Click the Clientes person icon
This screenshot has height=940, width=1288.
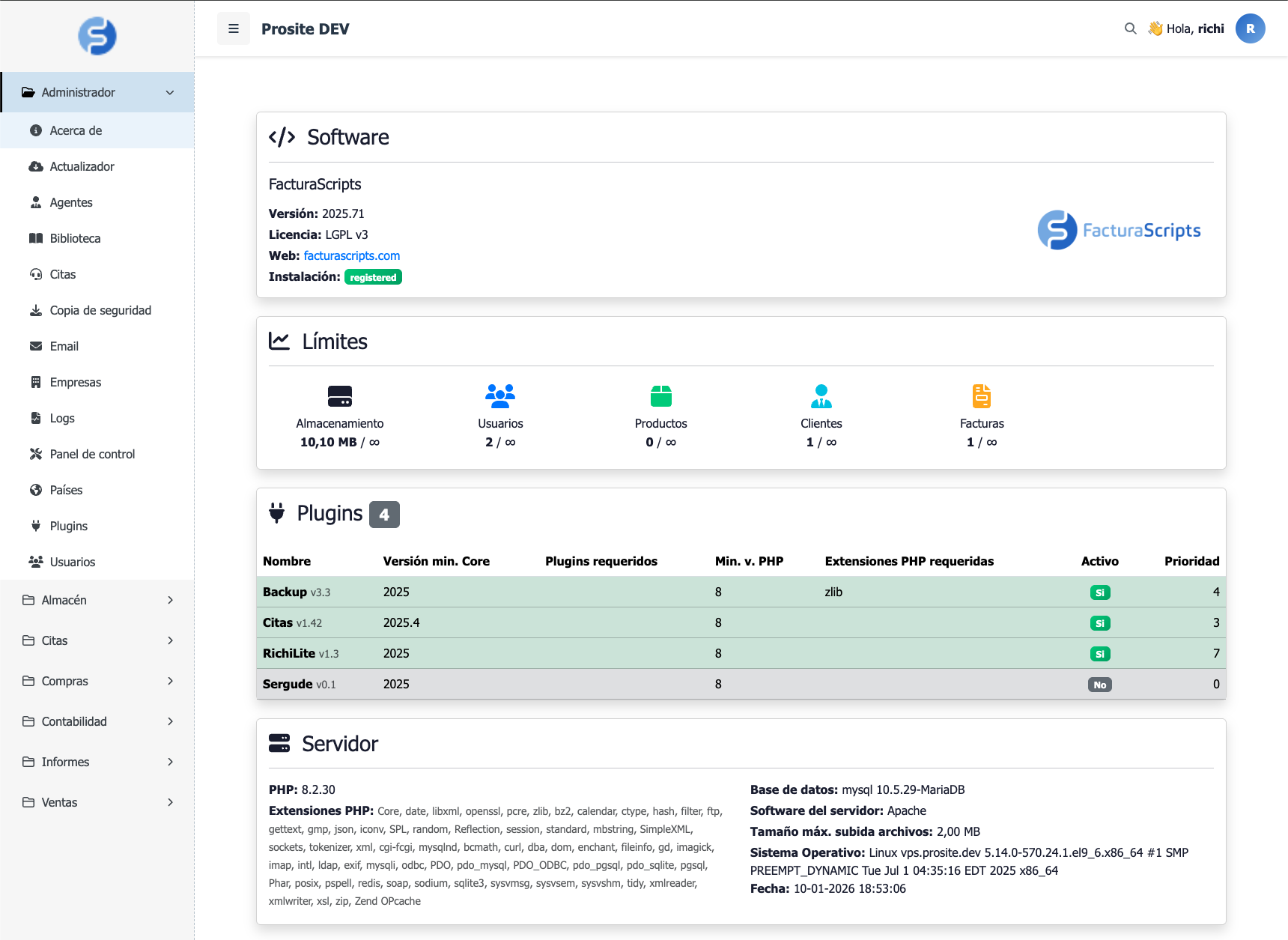tap(821, 395)
